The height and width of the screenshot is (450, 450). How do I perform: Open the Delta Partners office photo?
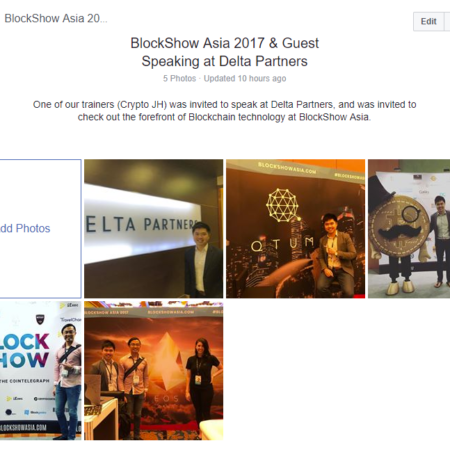tap(154, 229)
